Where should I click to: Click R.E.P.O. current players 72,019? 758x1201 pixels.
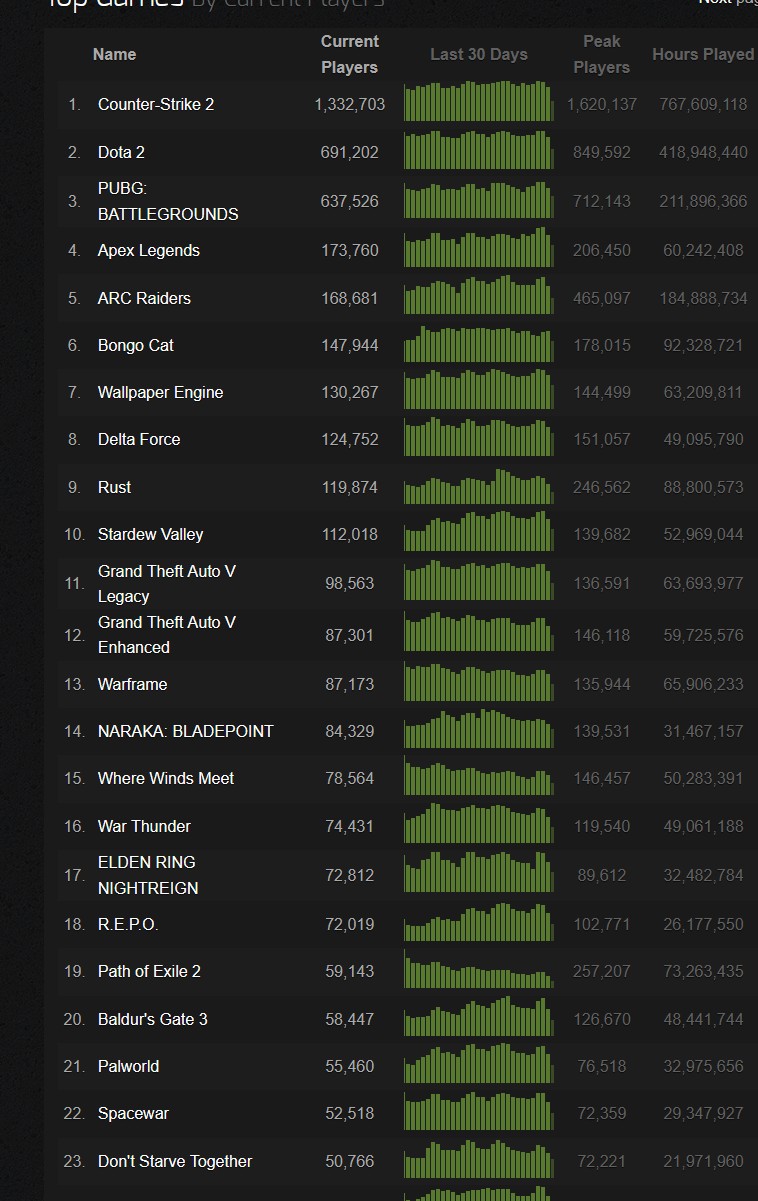click(x=350, y=924)
